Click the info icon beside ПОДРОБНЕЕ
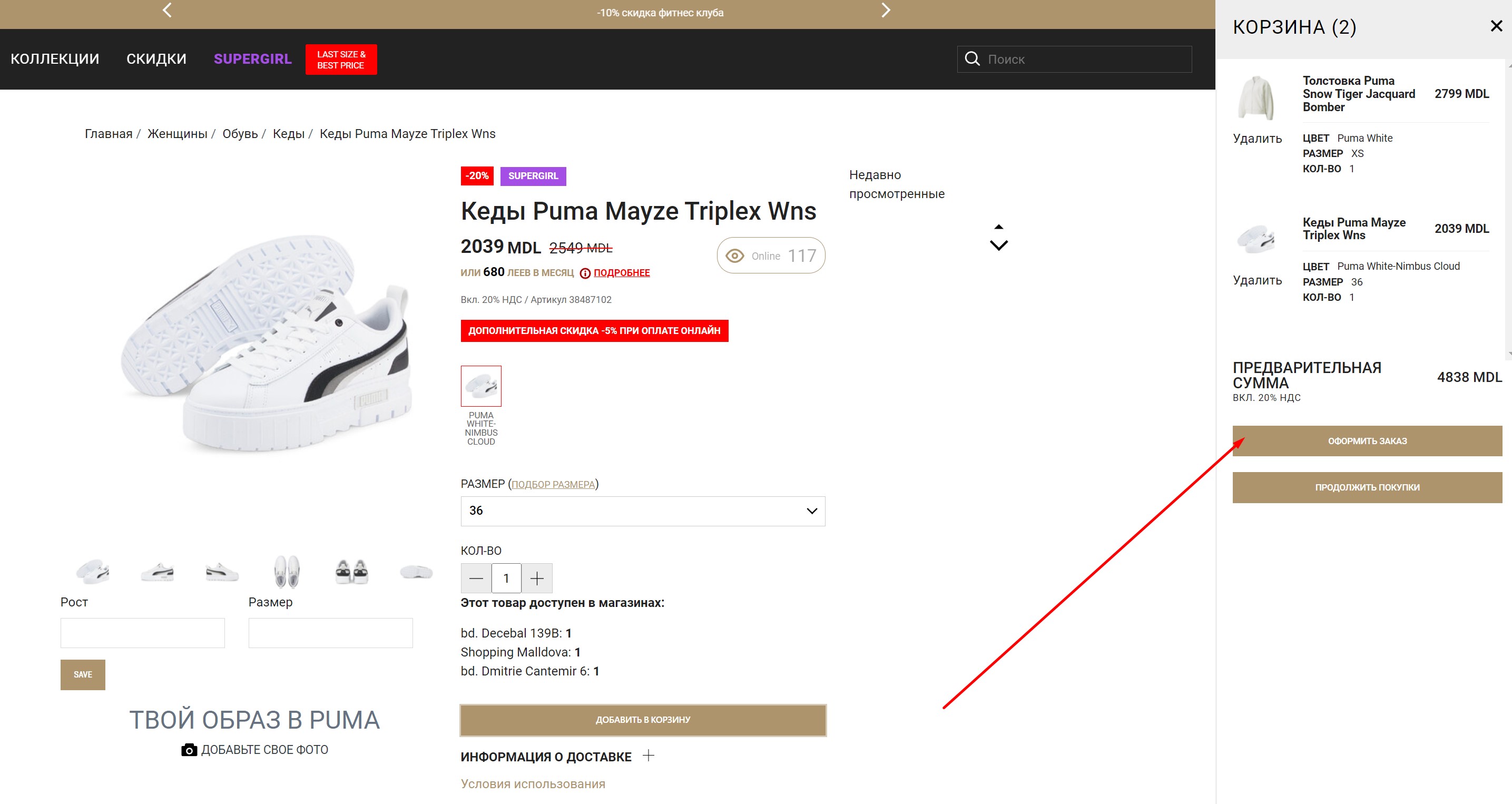The height and width of the screenshot is (804, 1512). [x=585, y=273]
